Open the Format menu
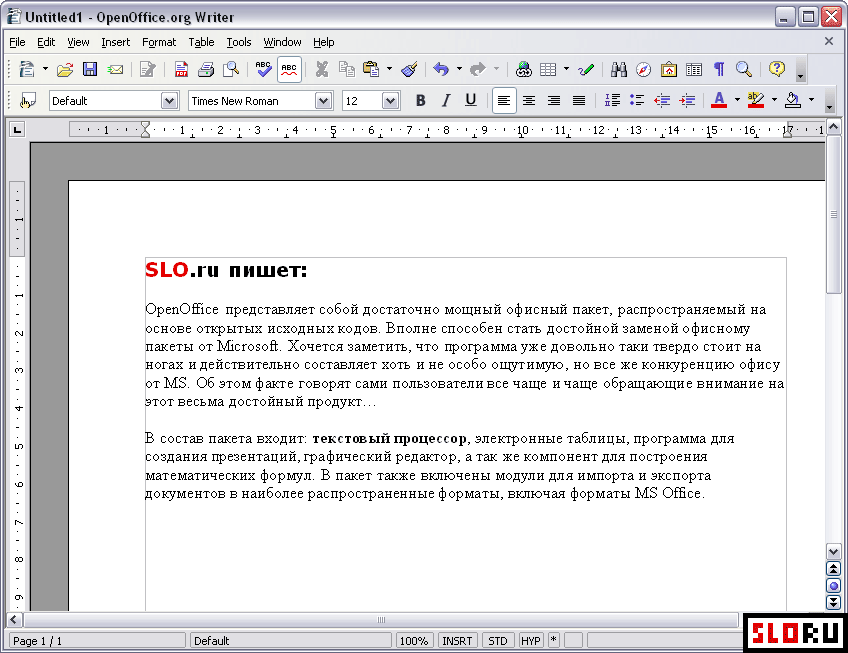This screenshot has height=653, width=848. click(158, 42)
